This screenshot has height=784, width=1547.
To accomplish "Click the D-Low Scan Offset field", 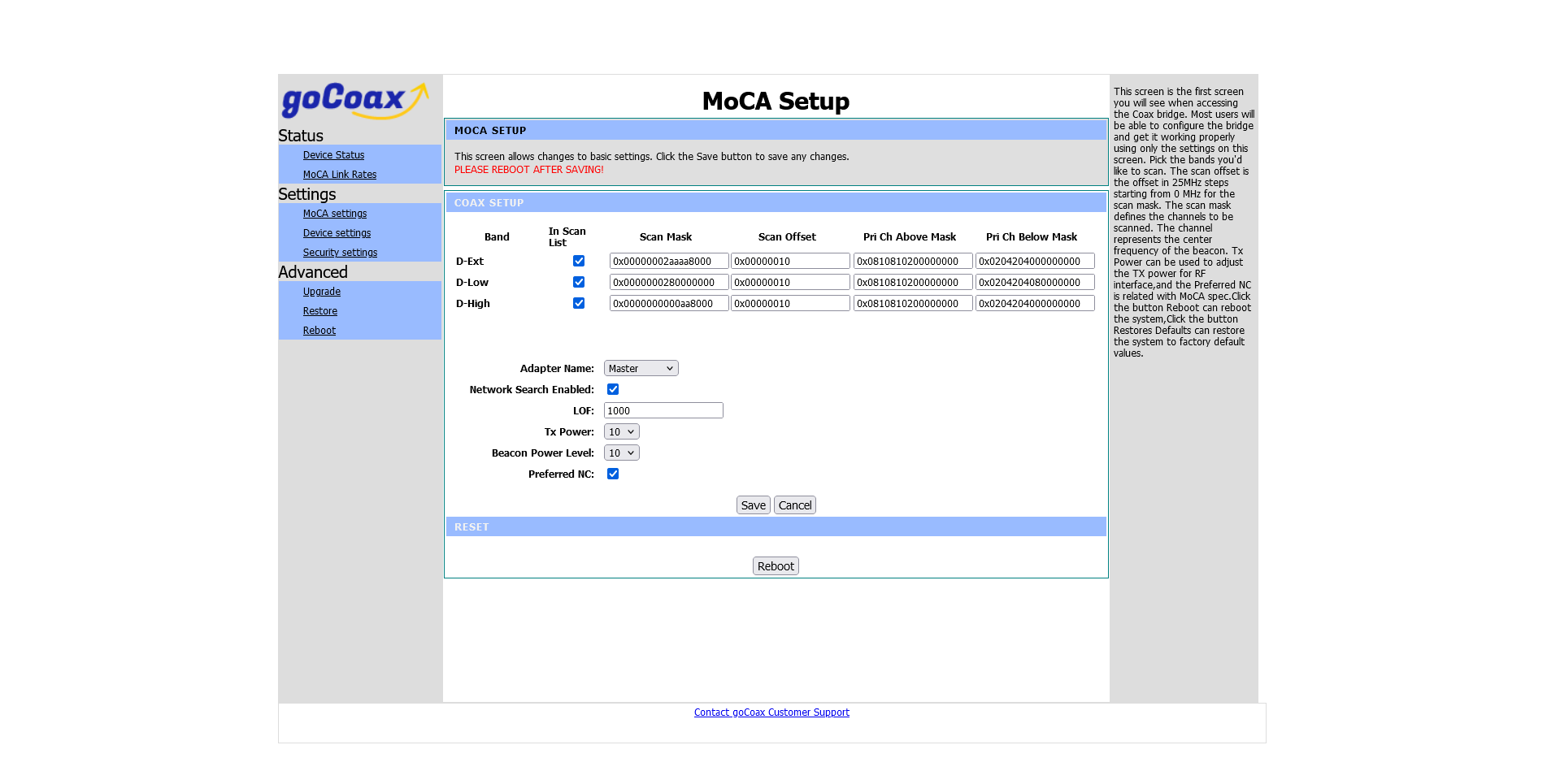I will click(x=790, y=282).
